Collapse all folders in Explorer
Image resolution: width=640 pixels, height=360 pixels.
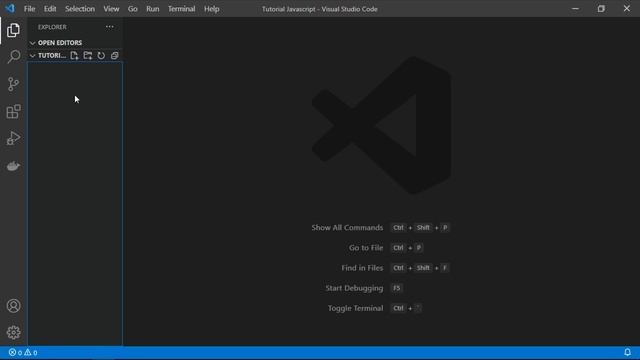115,56
